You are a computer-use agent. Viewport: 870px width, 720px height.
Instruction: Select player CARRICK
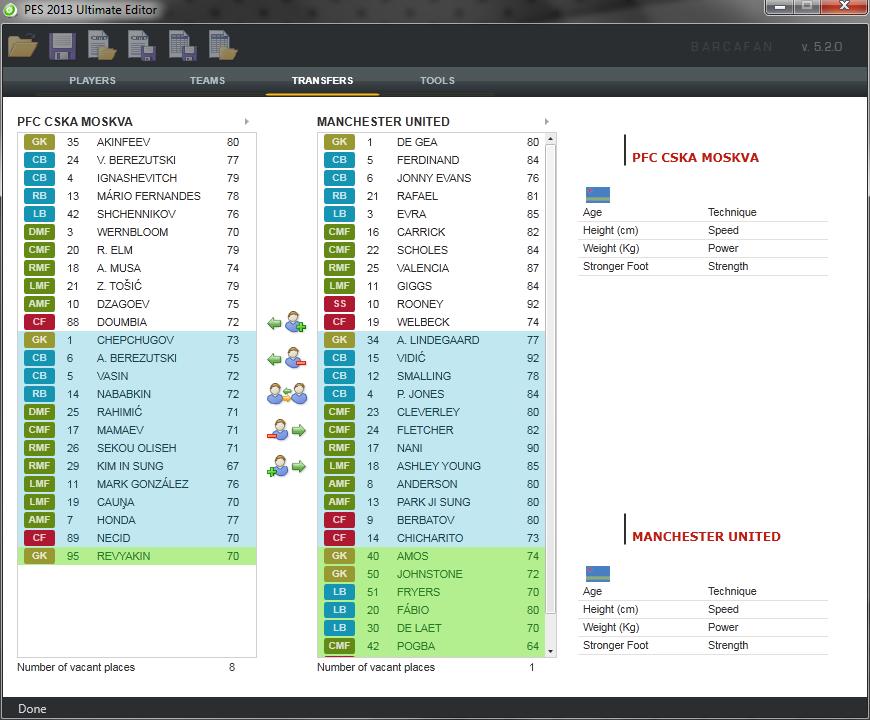click(x=432, y=232)
